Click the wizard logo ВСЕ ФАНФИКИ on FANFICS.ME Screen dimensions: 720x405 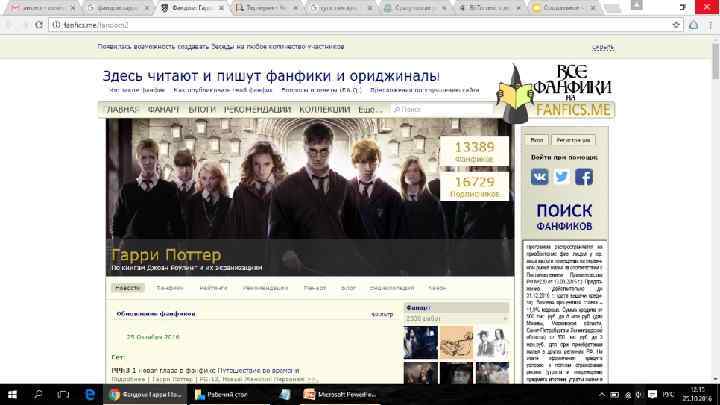pos(556,93)
